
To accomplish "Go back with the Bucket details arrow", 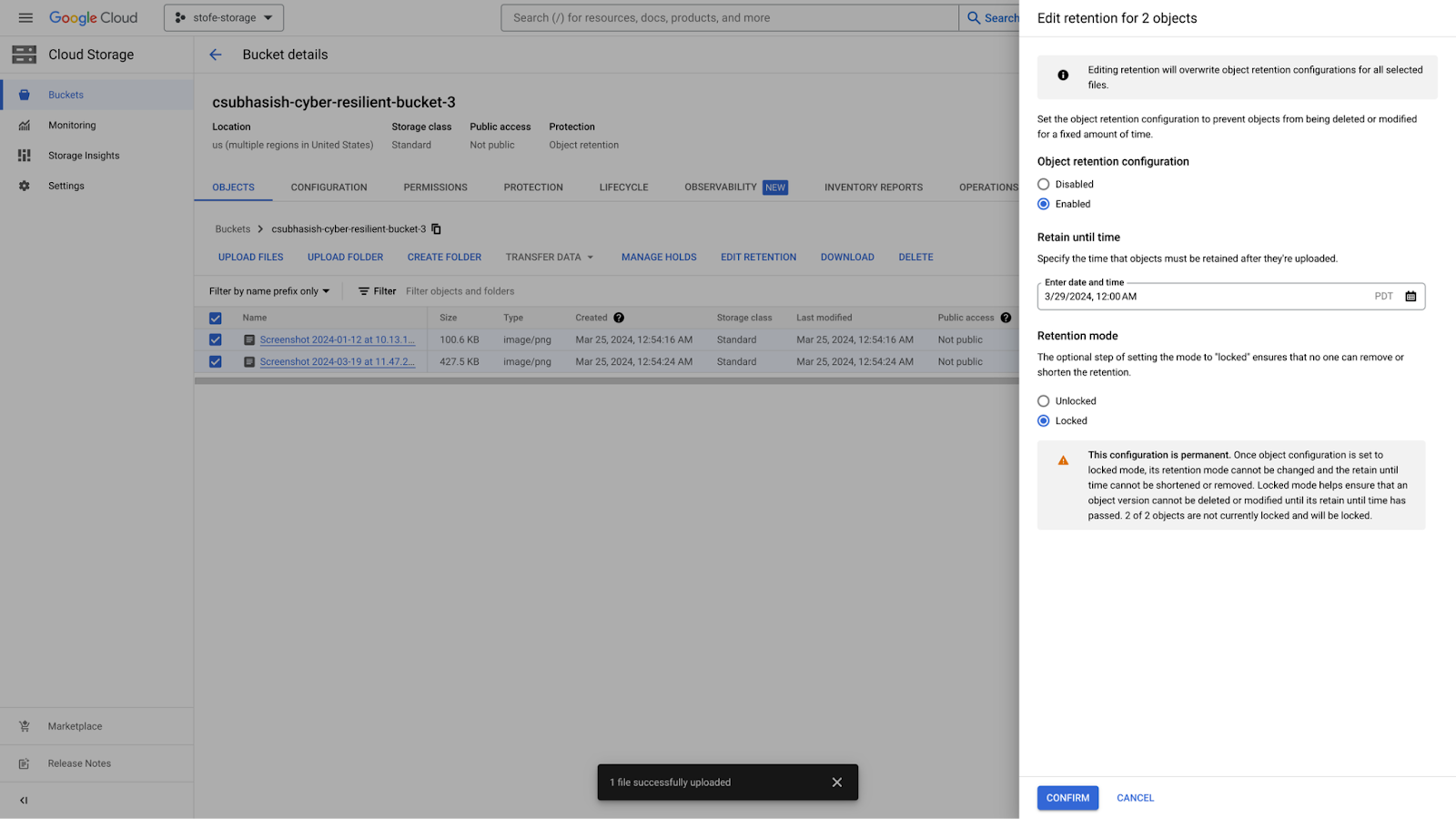I will pyautogui.click(x=216, y=55).
